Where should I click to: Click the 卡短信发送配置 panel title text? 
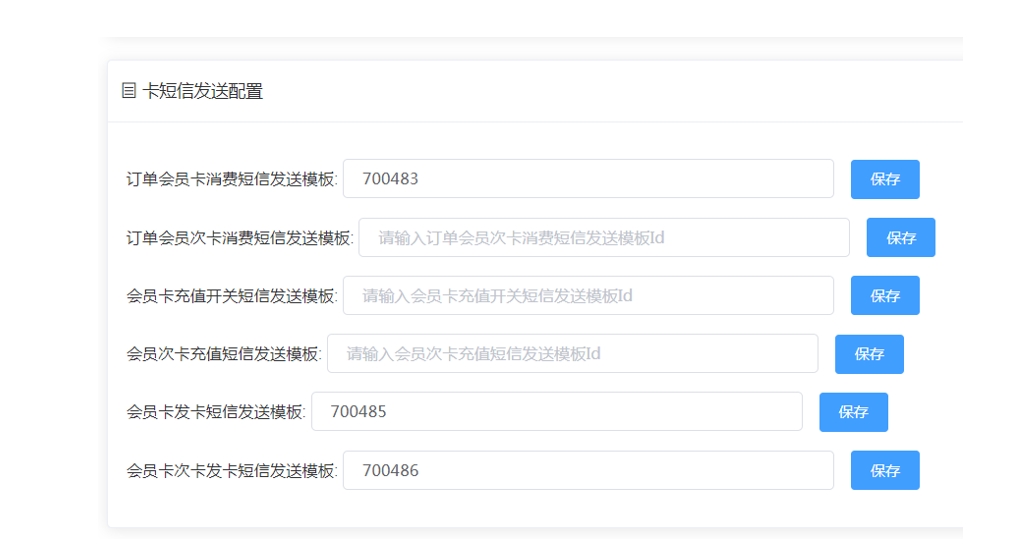[x=203, y=91]
